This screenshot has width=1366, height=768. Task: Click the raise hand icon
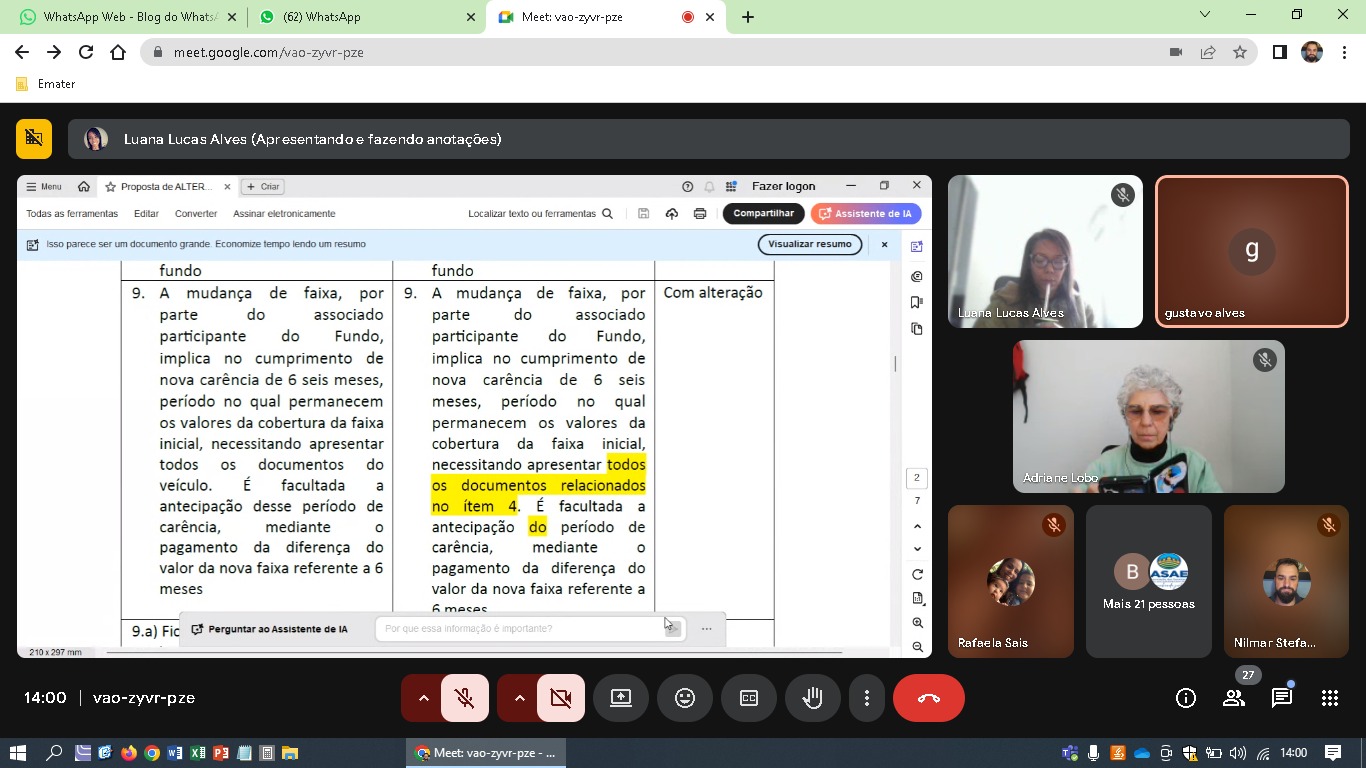click(812, 698)
